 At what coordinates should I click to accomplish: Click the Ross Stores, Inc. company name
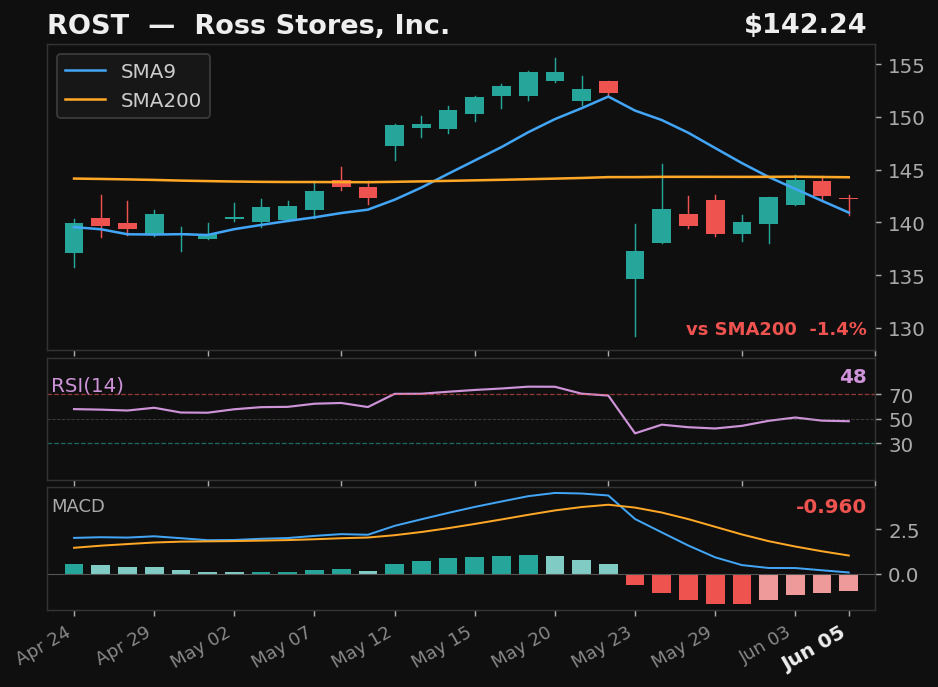tap(322, 25)
